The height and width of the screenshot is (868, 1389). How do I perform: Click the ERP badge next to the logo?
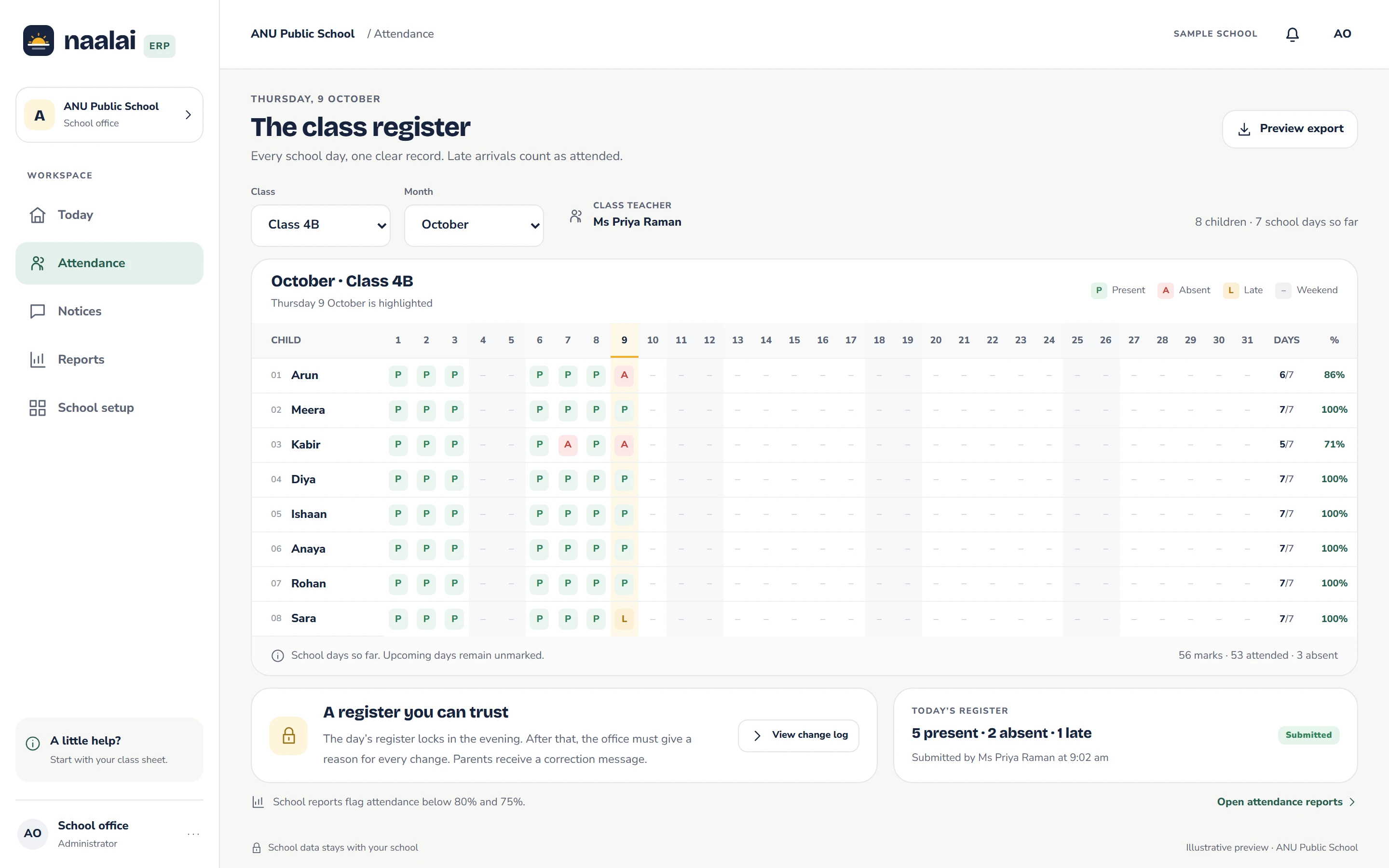pyautogui.click(x=160, y=46)
